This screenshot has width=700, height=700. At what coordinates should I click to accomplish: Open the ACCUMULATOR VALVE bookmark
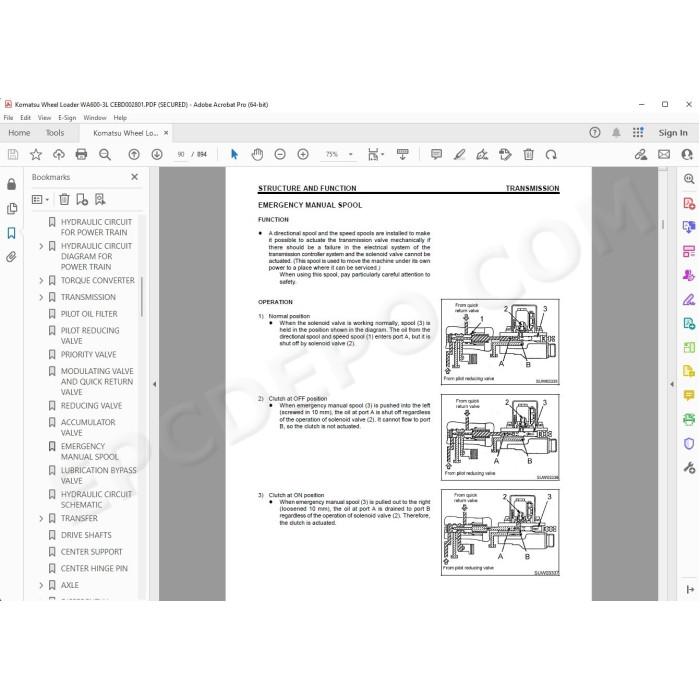(x=88, y=427)
